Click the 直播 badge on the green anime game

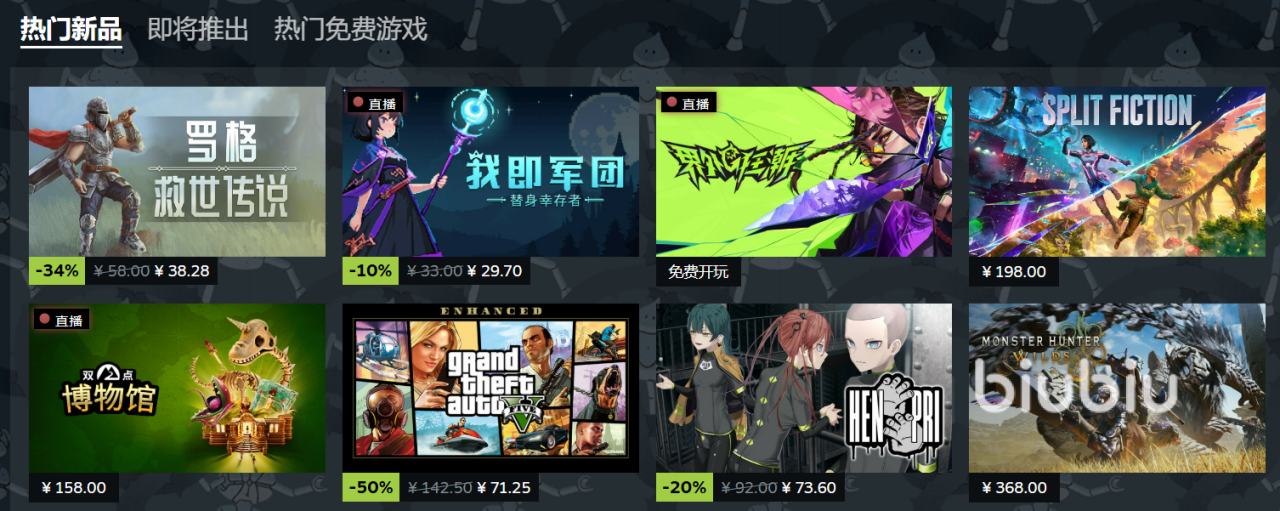tap(688, 103)
